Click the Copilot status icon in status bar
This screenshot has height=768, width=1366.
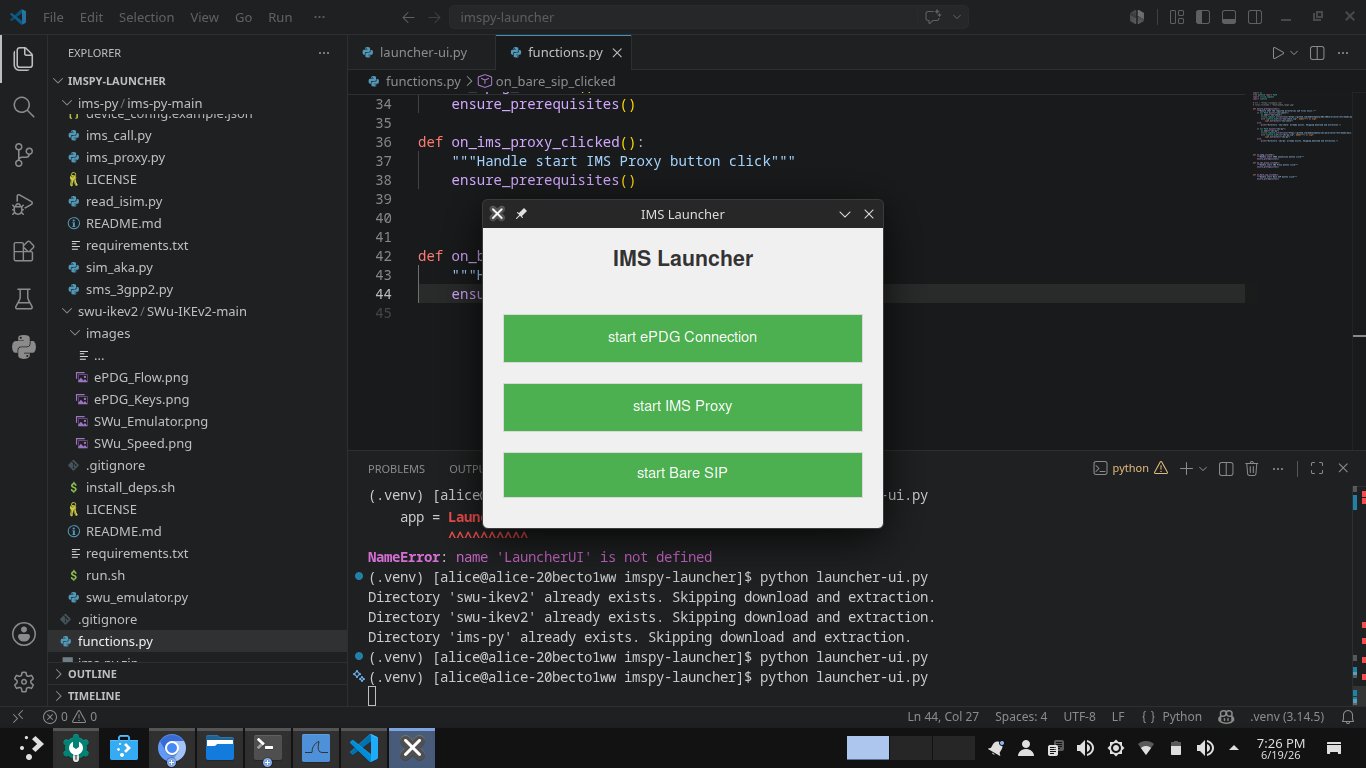pyautogui.click(x=1224, y=717)
